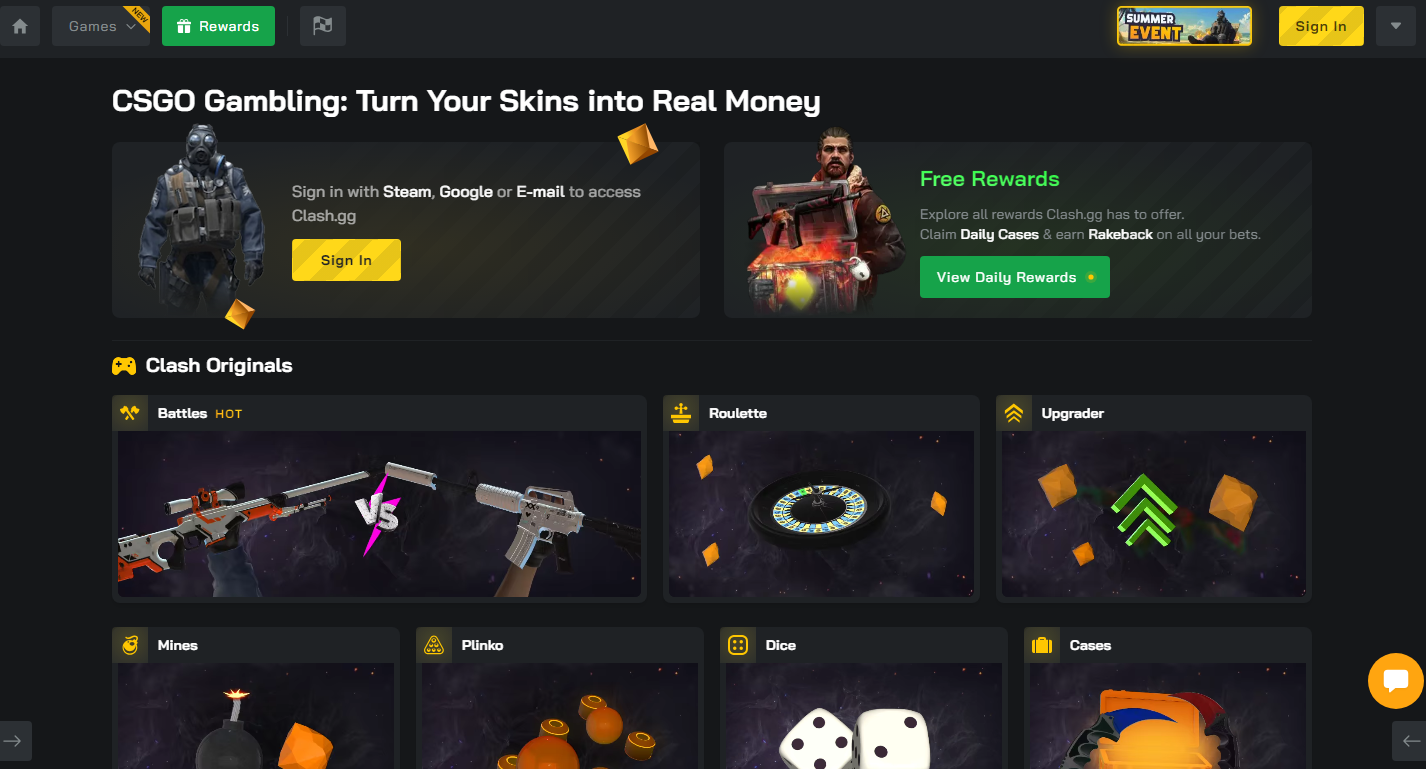Open the top-right caret dropdown
The image size is (1426, 769).
(x=1396, y=26)
